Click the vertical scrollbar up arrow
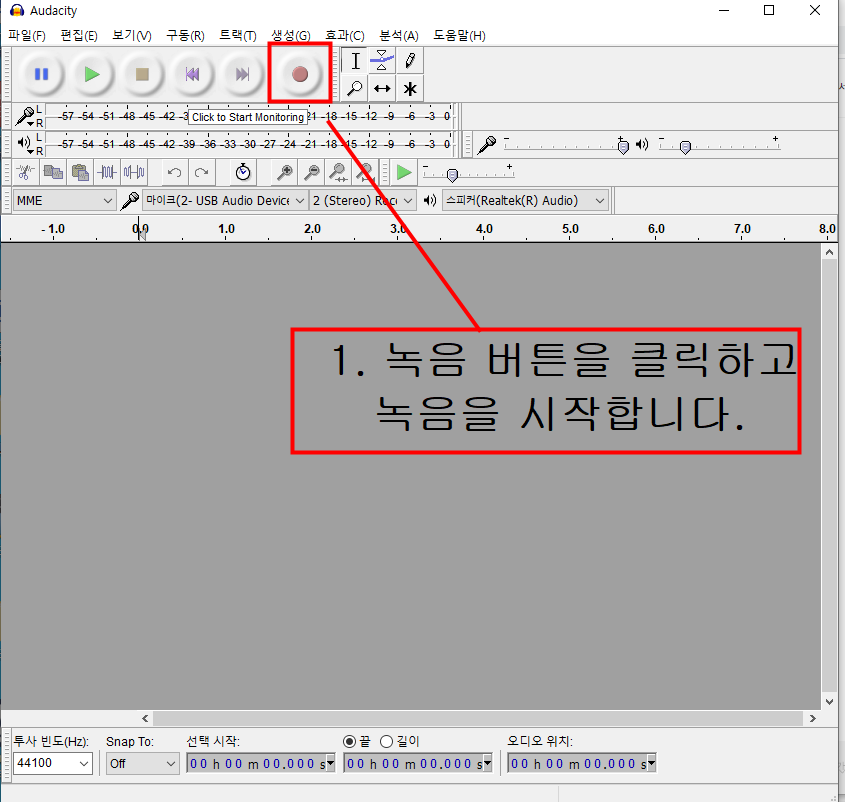This screenshot has width=845, height=802. click(x=829, y=252)
